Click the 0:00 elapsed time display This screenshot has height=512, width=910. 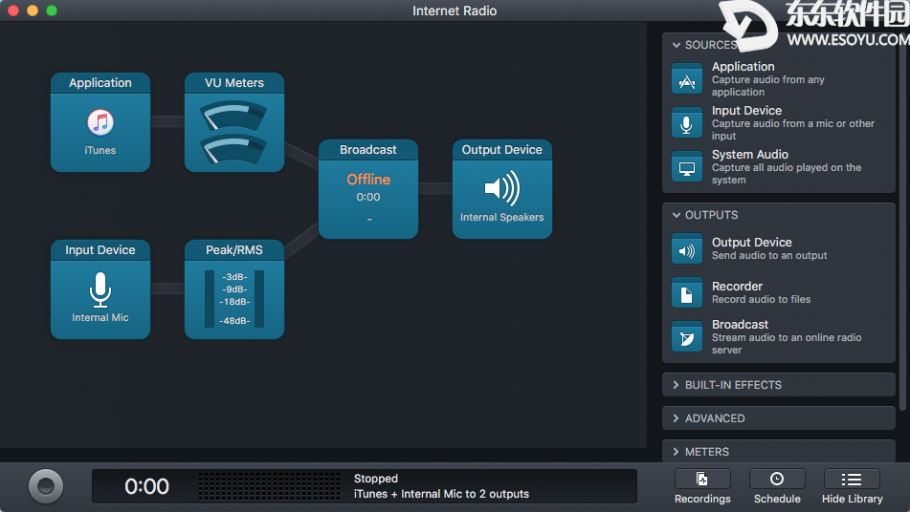click(147, 486)
